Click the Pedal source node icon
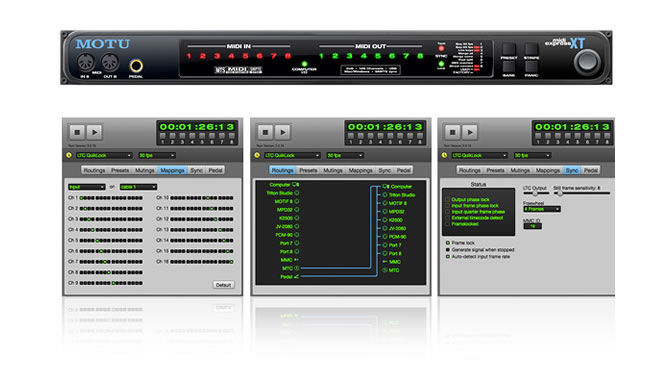This screenshot has height=382, width=670. pos(297,276)
